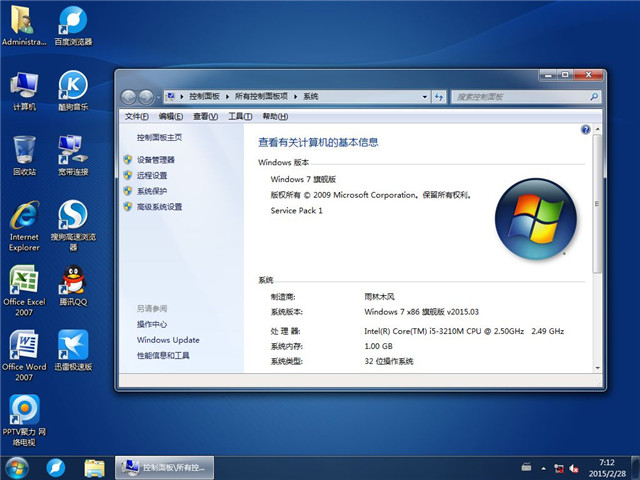The image size is (640, 480).
Task: Click the pinned browser taskbar icon
Action: click(56, 468)
